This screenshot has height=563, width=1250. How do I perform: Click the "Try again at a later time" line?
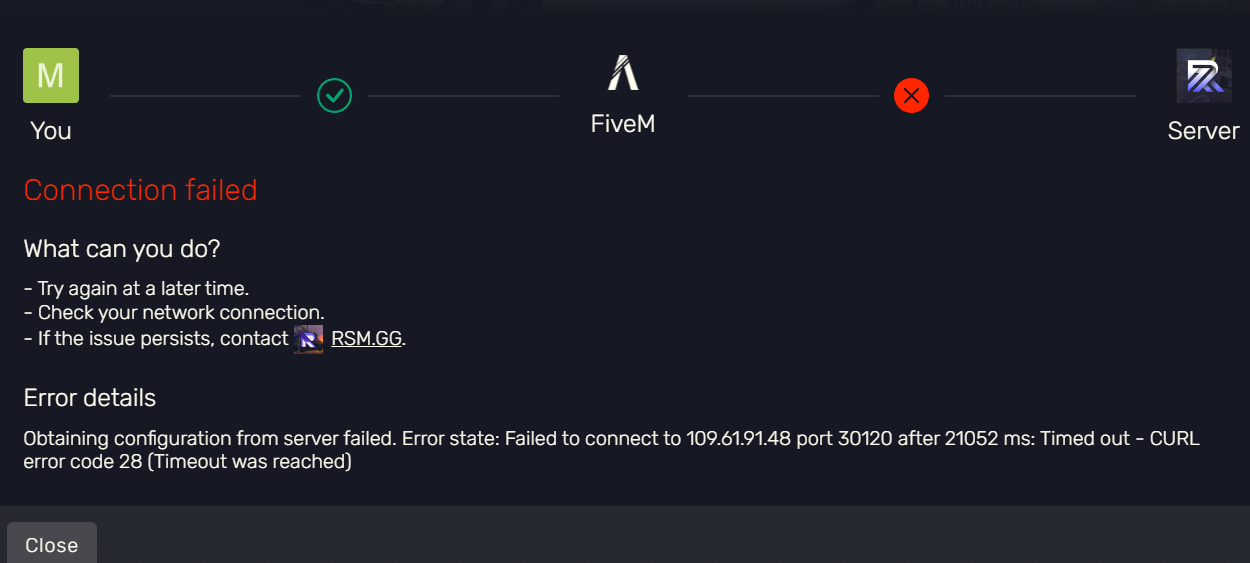(x=136, y=289)
